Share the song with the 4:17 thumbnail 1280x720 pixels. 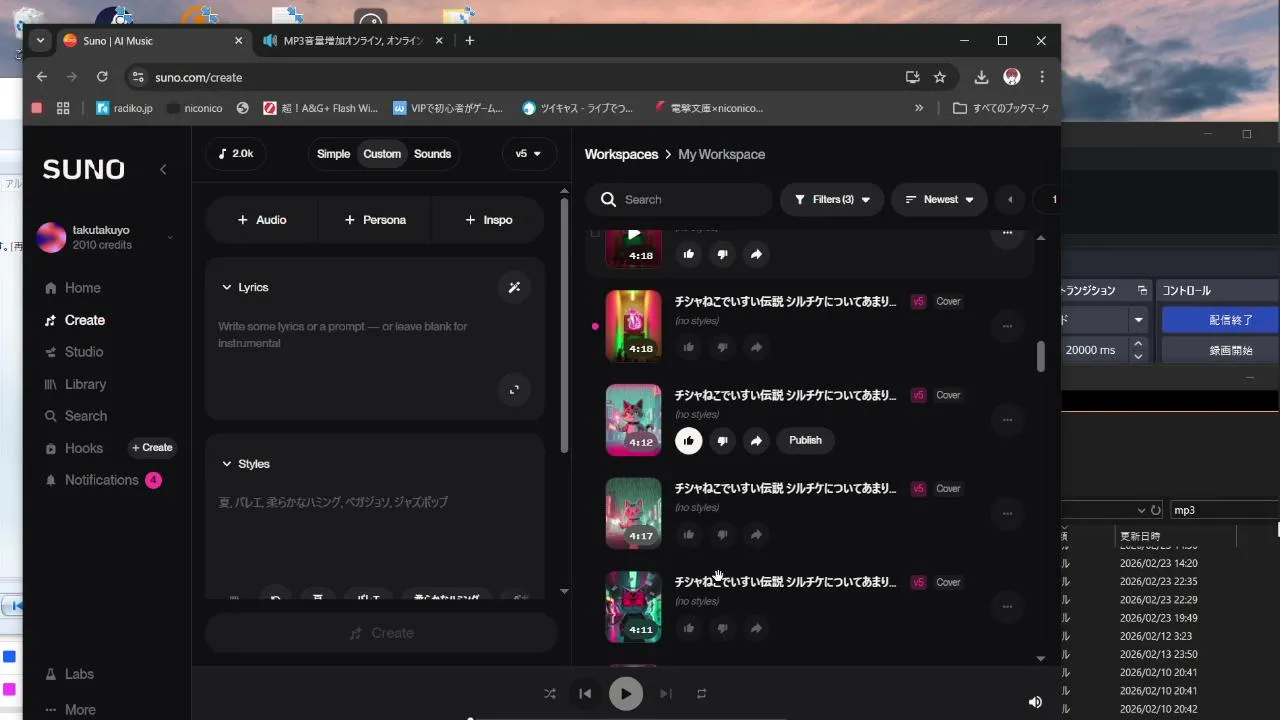pos(756,534)
